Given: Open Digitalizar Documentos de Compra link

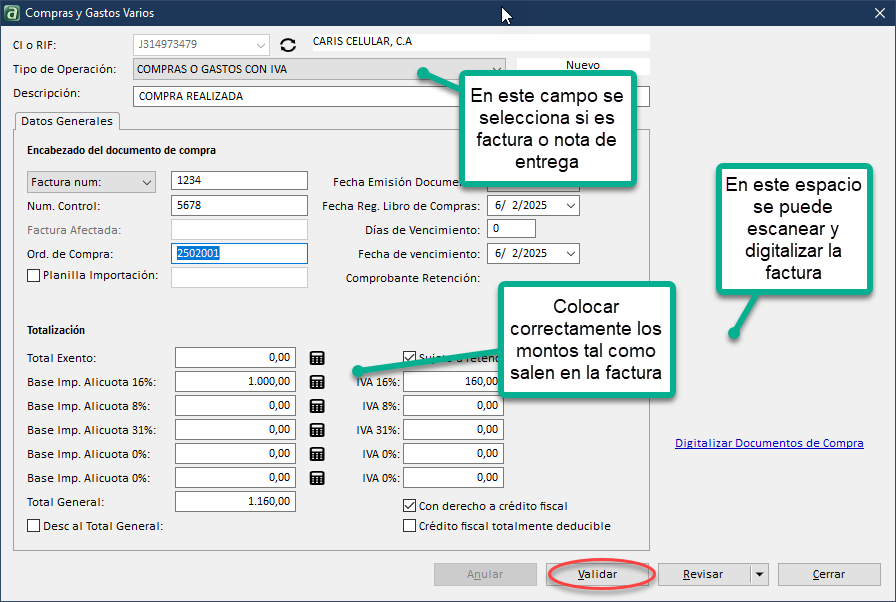Looking at the screenshot, I should [x=769, y=443].
